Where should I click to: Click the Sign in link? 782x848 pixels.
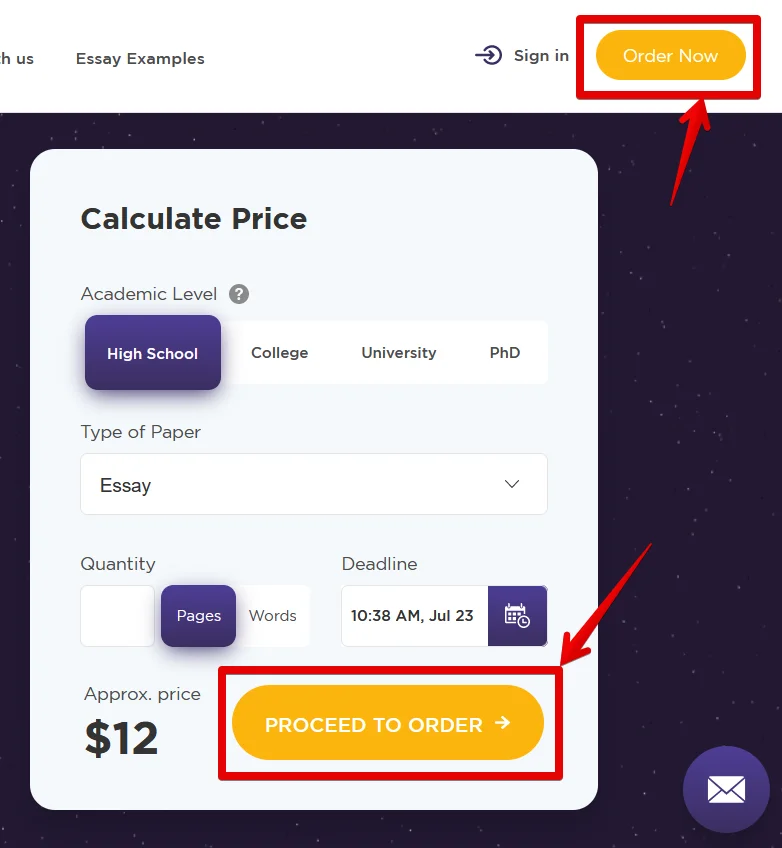[x=541, y=56]
